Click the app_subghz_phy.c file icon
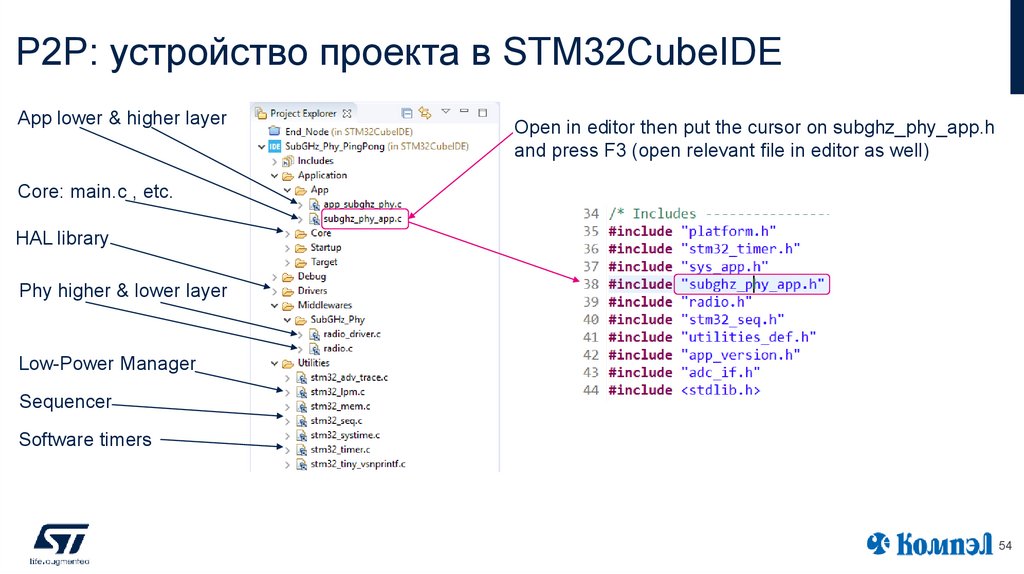This screenshot has height=574, width=1024. coord(314,204)
